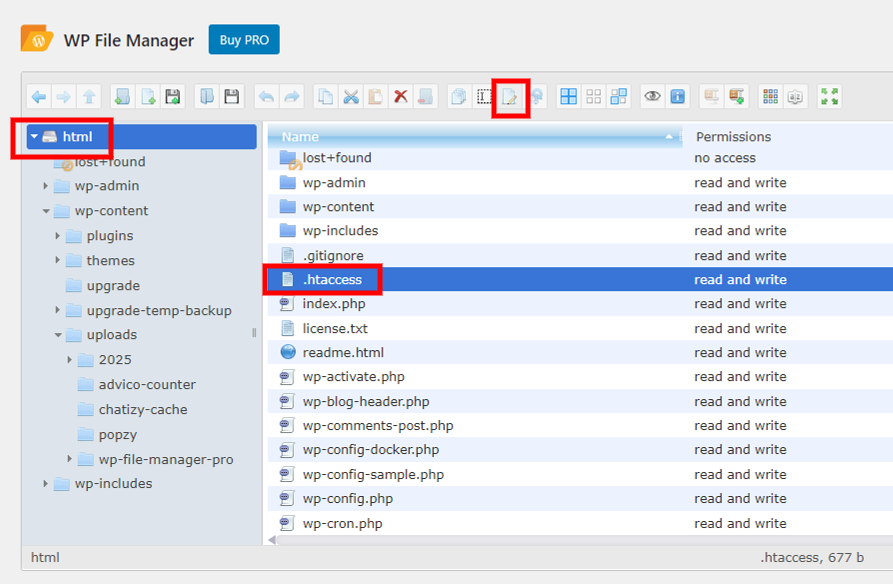This screenshot has width=893, height=584.
Task: Expand the wp-admin tree folder
Action: (x=46, y=186)
